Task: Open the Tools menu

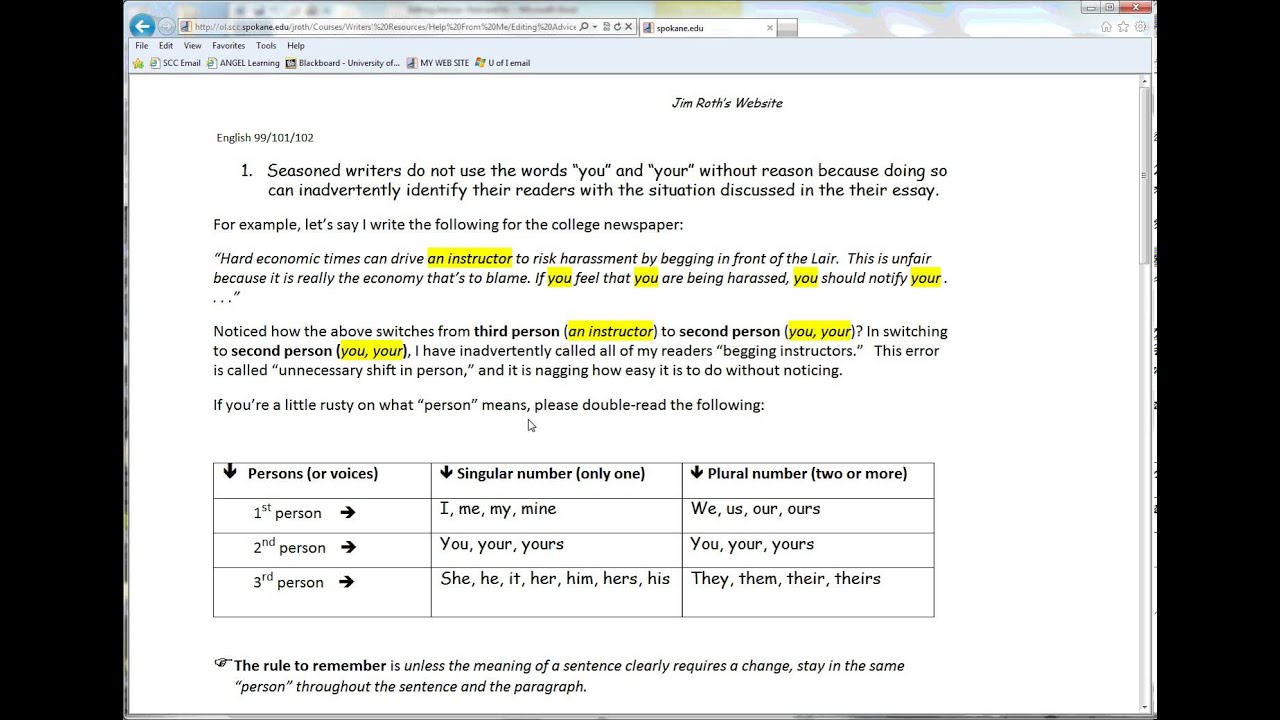Action: [266, 45]
